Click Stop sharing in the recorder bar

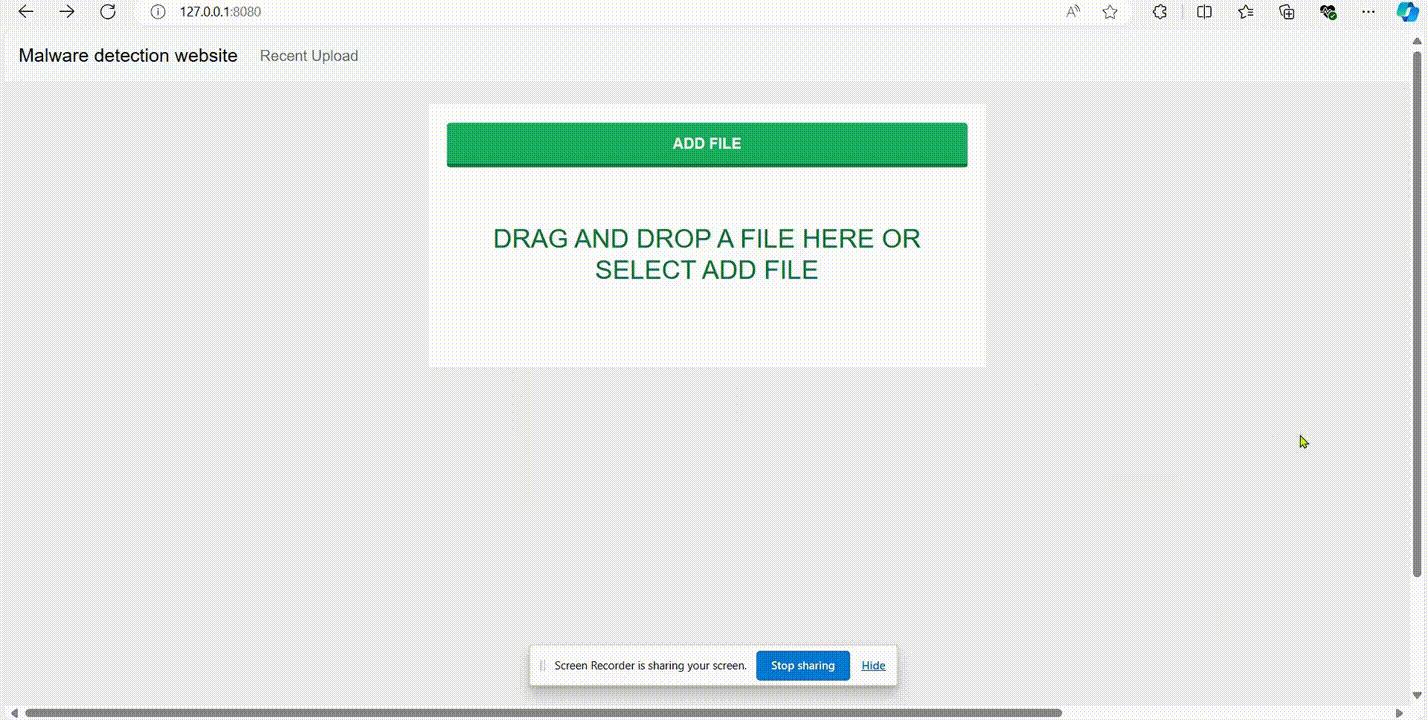click(x=803, y=666)
